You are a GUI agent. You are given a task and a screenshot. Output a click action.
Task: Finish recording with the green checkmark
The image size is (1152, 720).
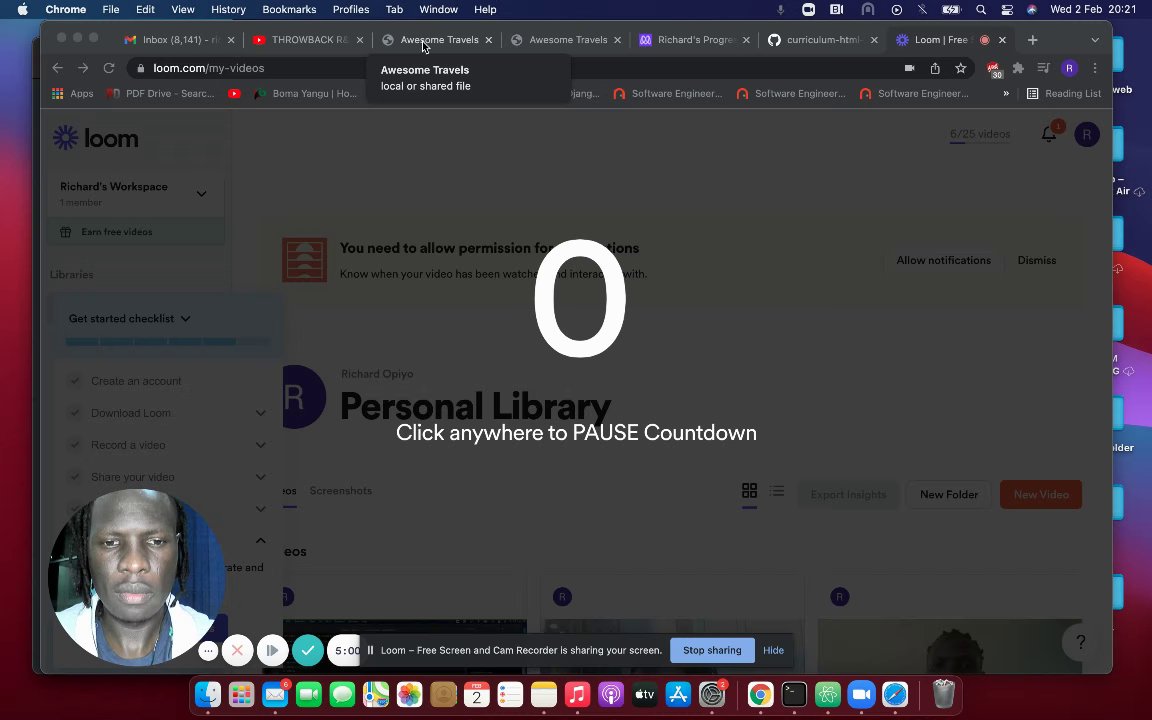[308, 650]
